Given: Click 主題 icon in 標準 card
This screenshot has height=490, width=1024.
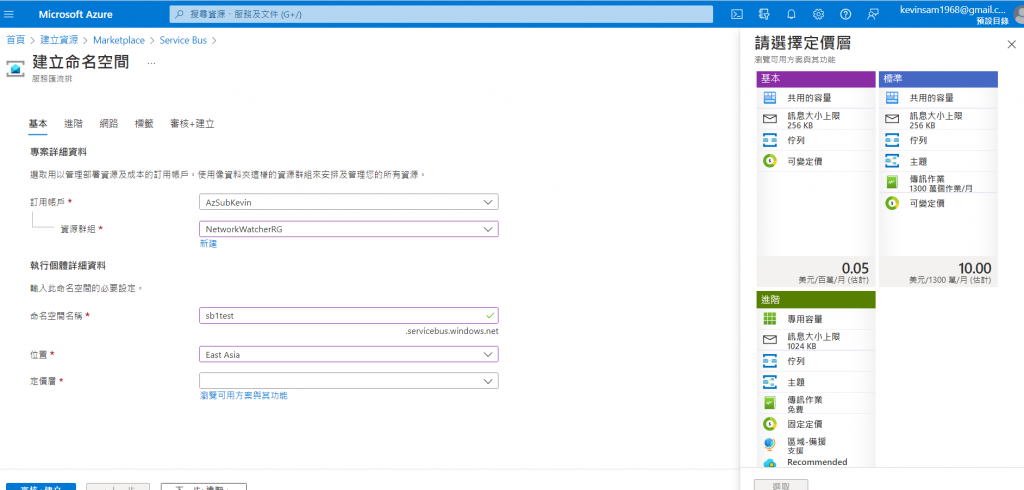Looking at the screenshot, I should click(x=892, y=161).
